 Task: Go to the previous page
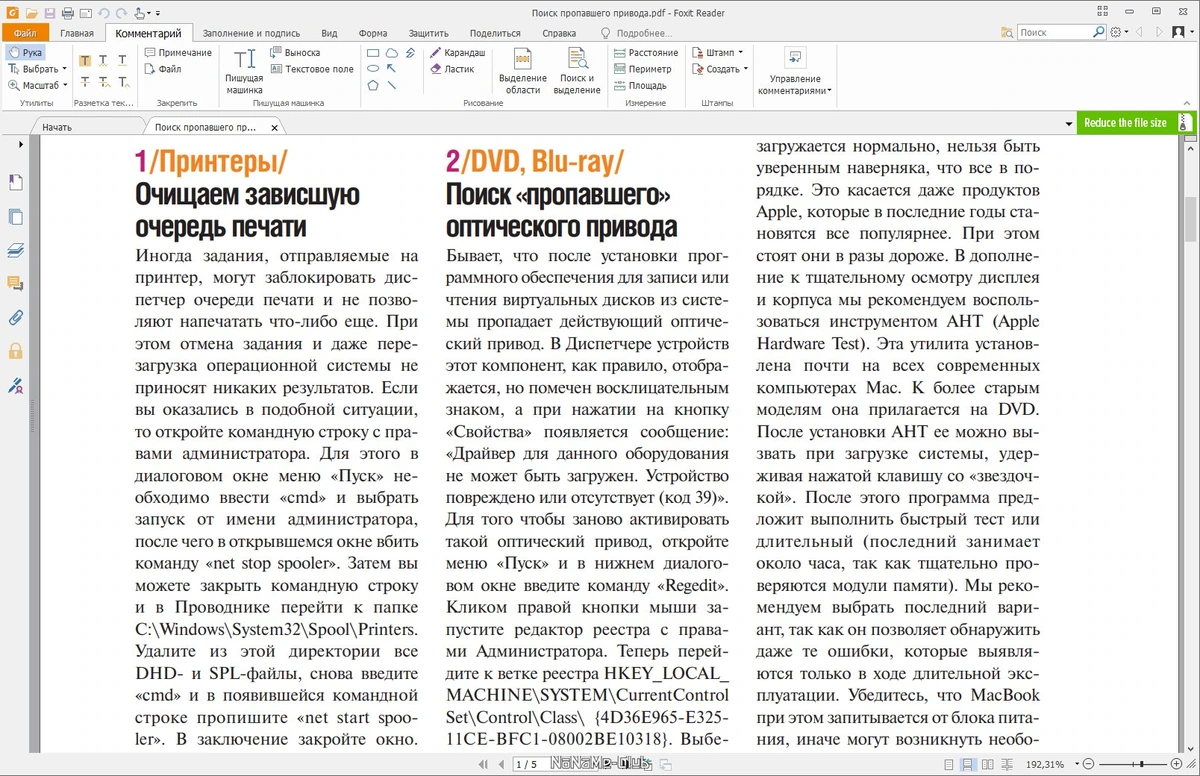(x=501, y=764)
